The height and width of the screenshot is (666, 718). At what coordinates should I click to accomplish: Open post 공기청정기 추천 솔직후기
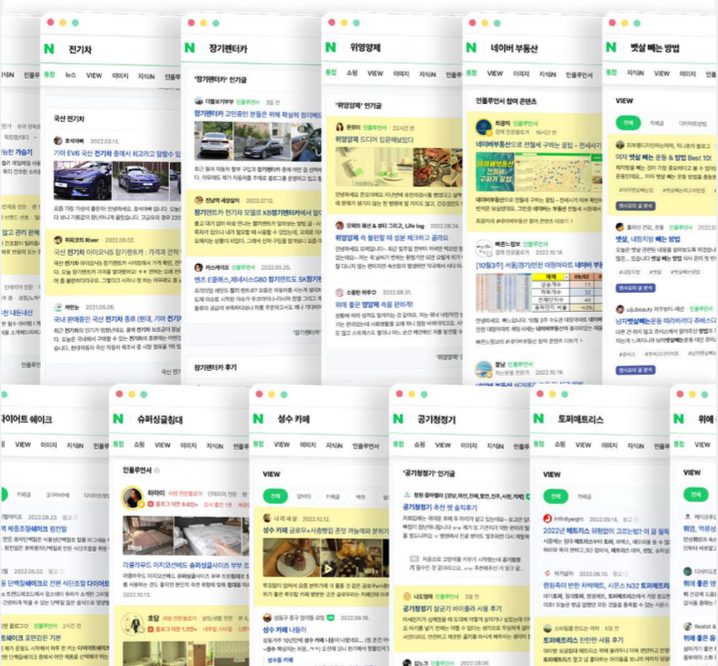click(x=440, y=507)
